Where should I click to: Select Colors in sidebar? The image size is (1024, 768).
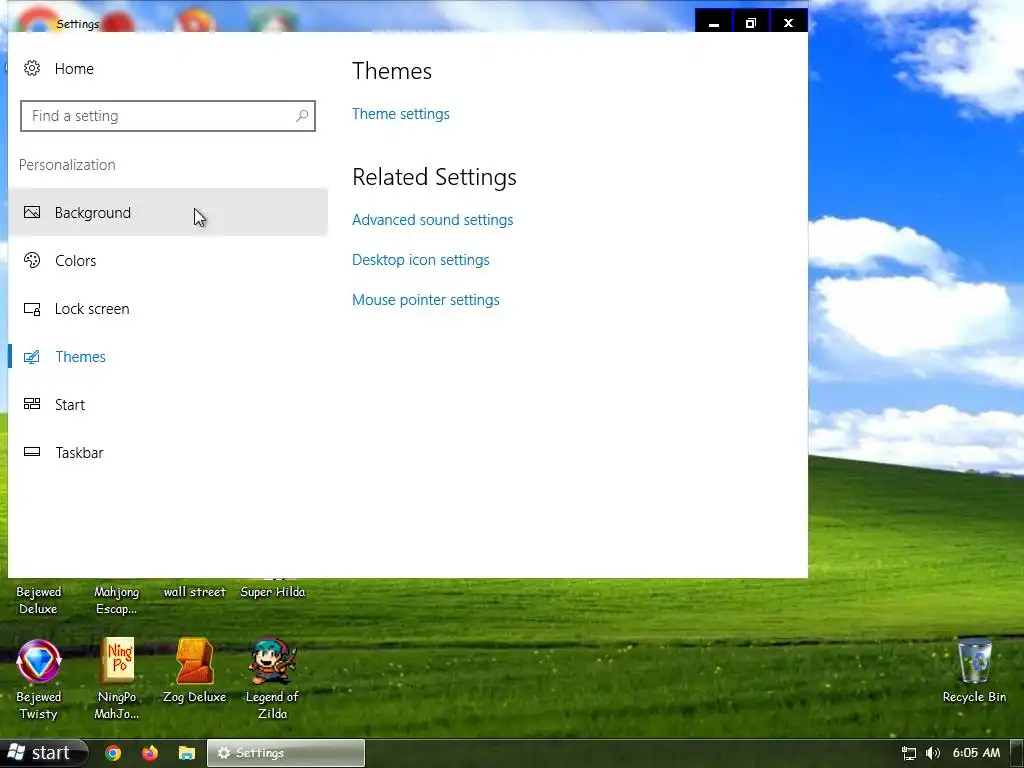point(168,261)
